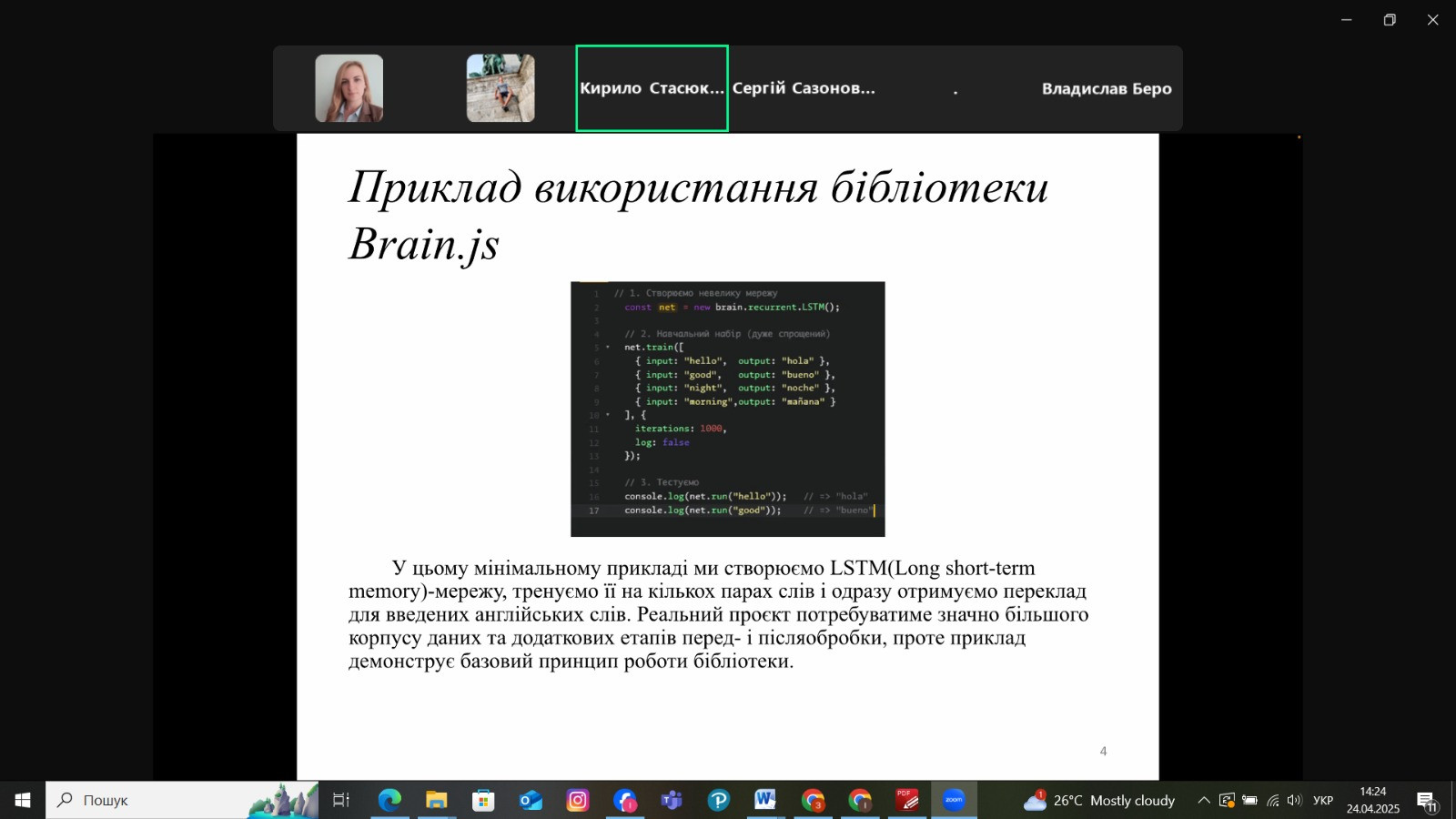Viewport: 1456px width, 819px height.
Task: Click the slide paragraph beginning У цьому мінімальному
Action: tap(719, 614)
